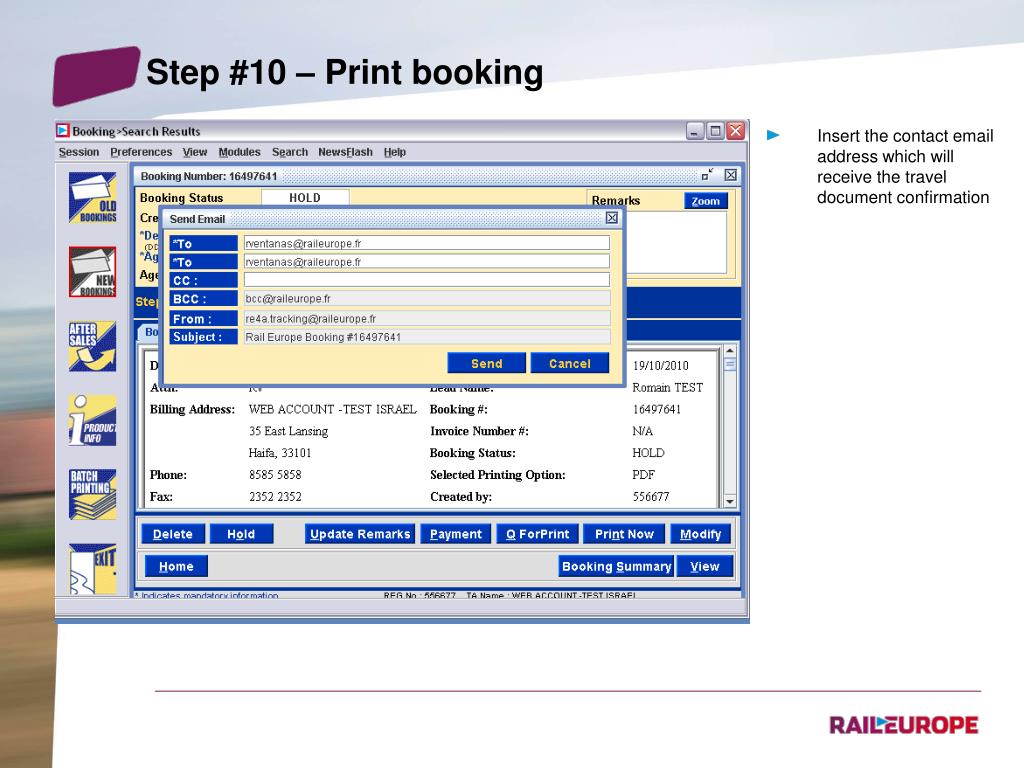Click the address line 35 East Lansing
The image size is (1024, 768).
coord(288,431)
